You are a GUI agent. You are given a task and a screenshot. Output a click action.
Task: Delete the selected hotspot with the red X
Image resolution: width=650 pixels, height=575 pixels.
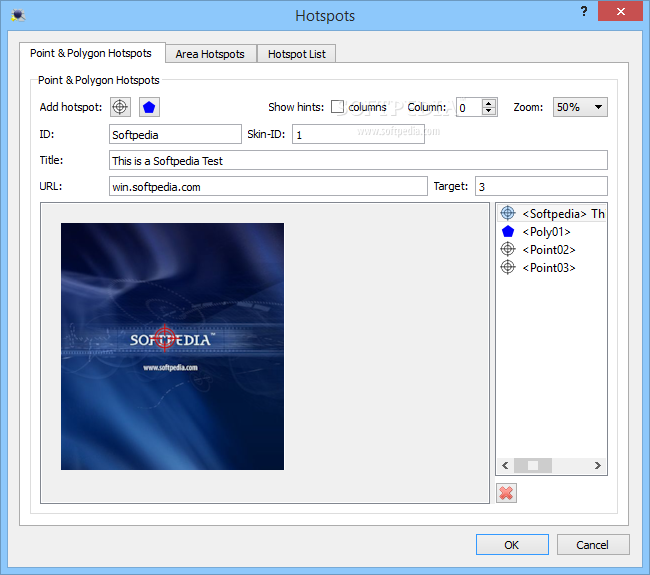click(506, 493)
